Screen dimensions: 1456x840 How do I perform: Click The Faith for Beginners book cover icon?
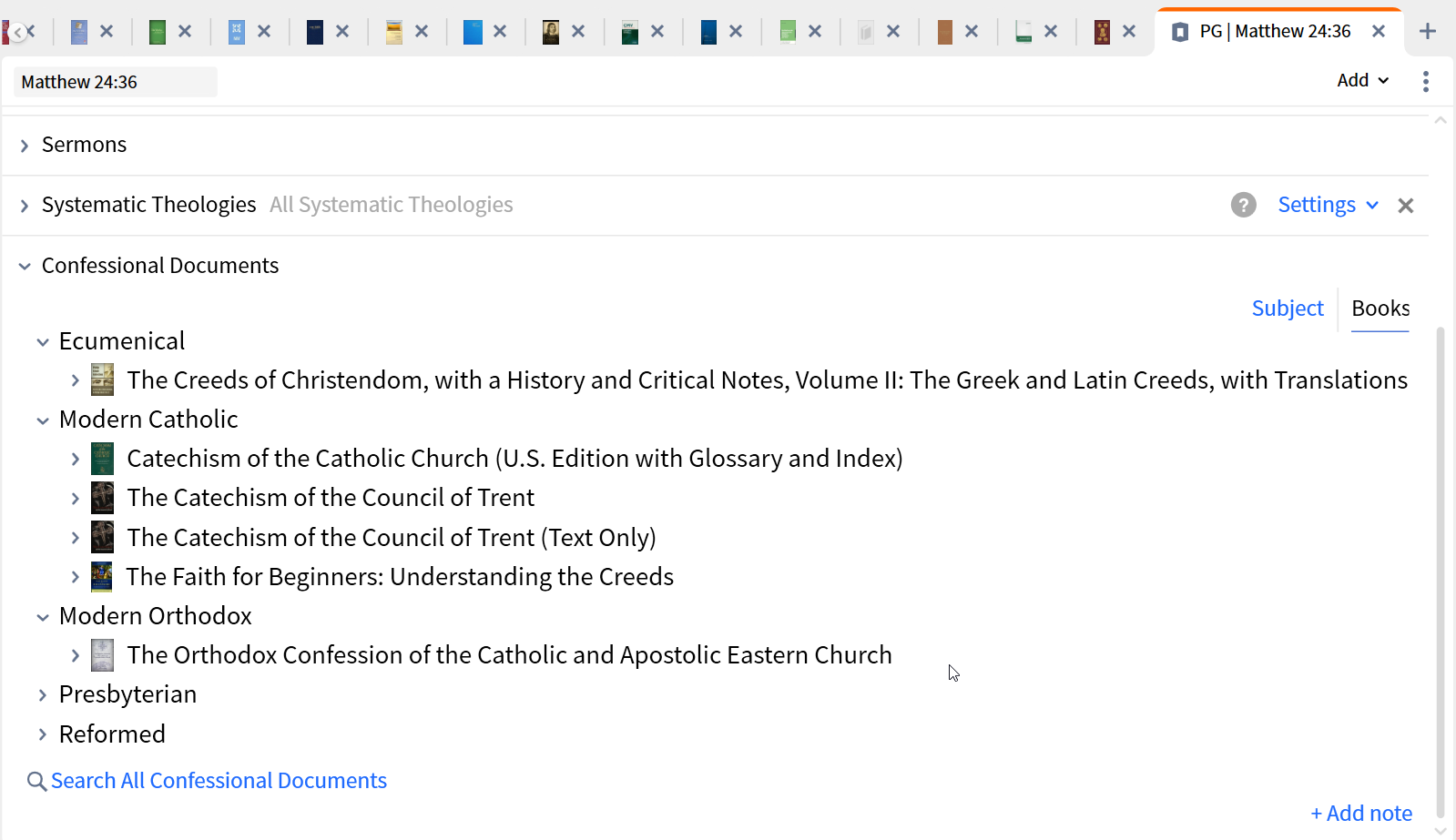tap(103, 577)
